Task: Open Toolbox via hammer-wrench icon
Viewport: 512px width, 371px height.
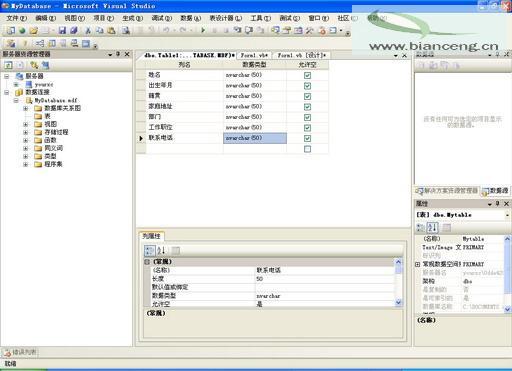Action: coord(310,30)
